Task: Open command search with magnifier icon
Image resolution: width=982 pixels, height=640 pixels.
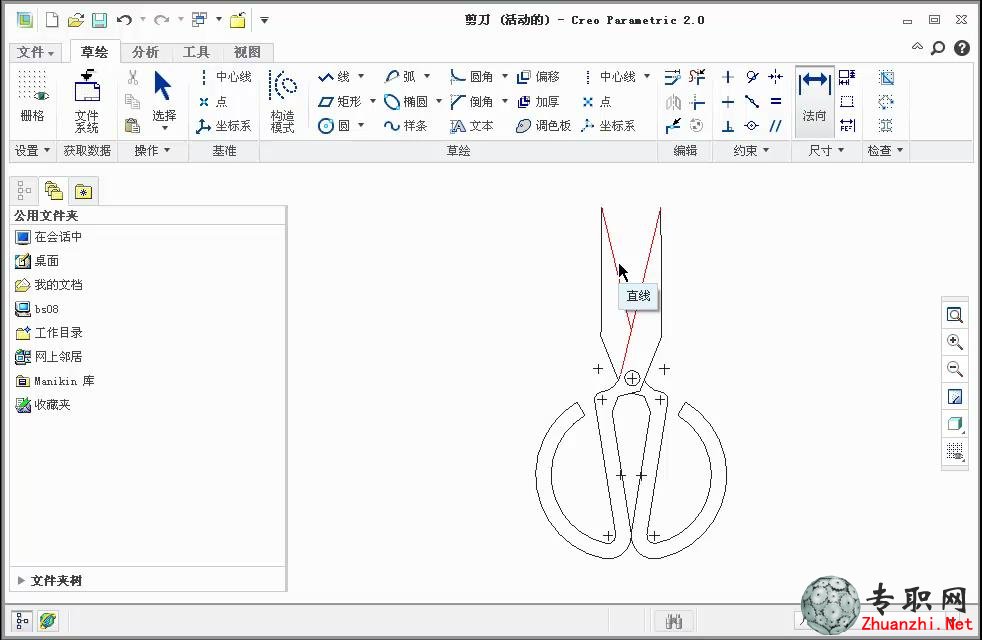Action: click(938, 48)
